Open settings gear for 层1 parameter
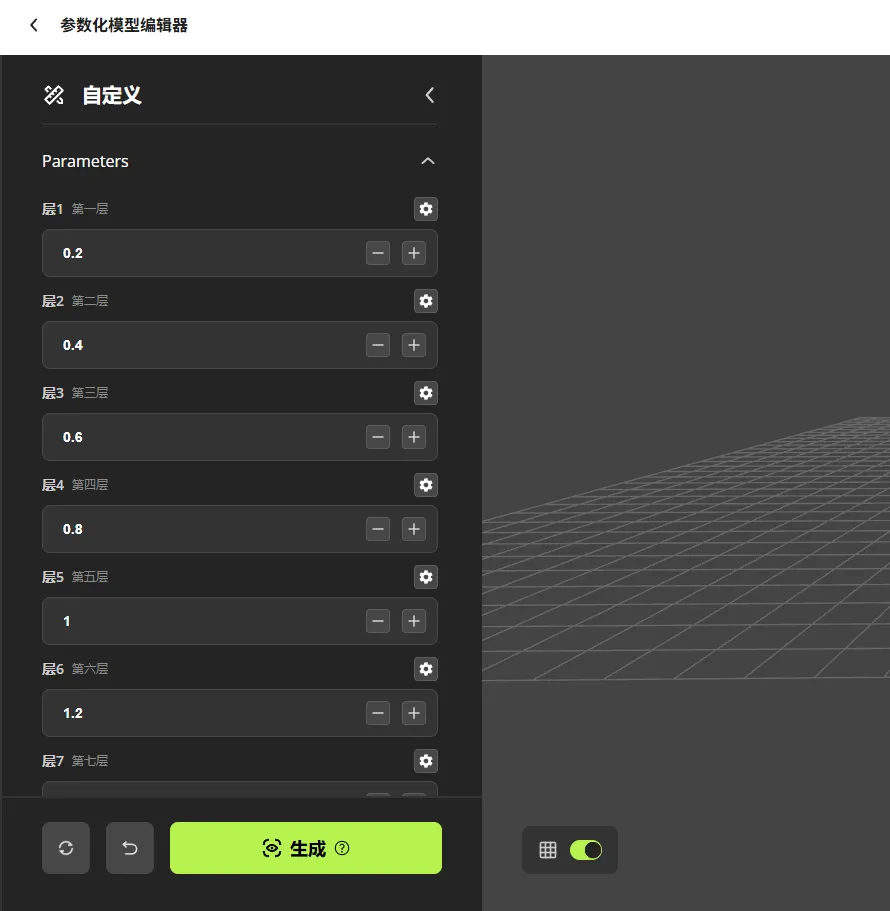Screen dimensions: 890x911 click(426, 209)
